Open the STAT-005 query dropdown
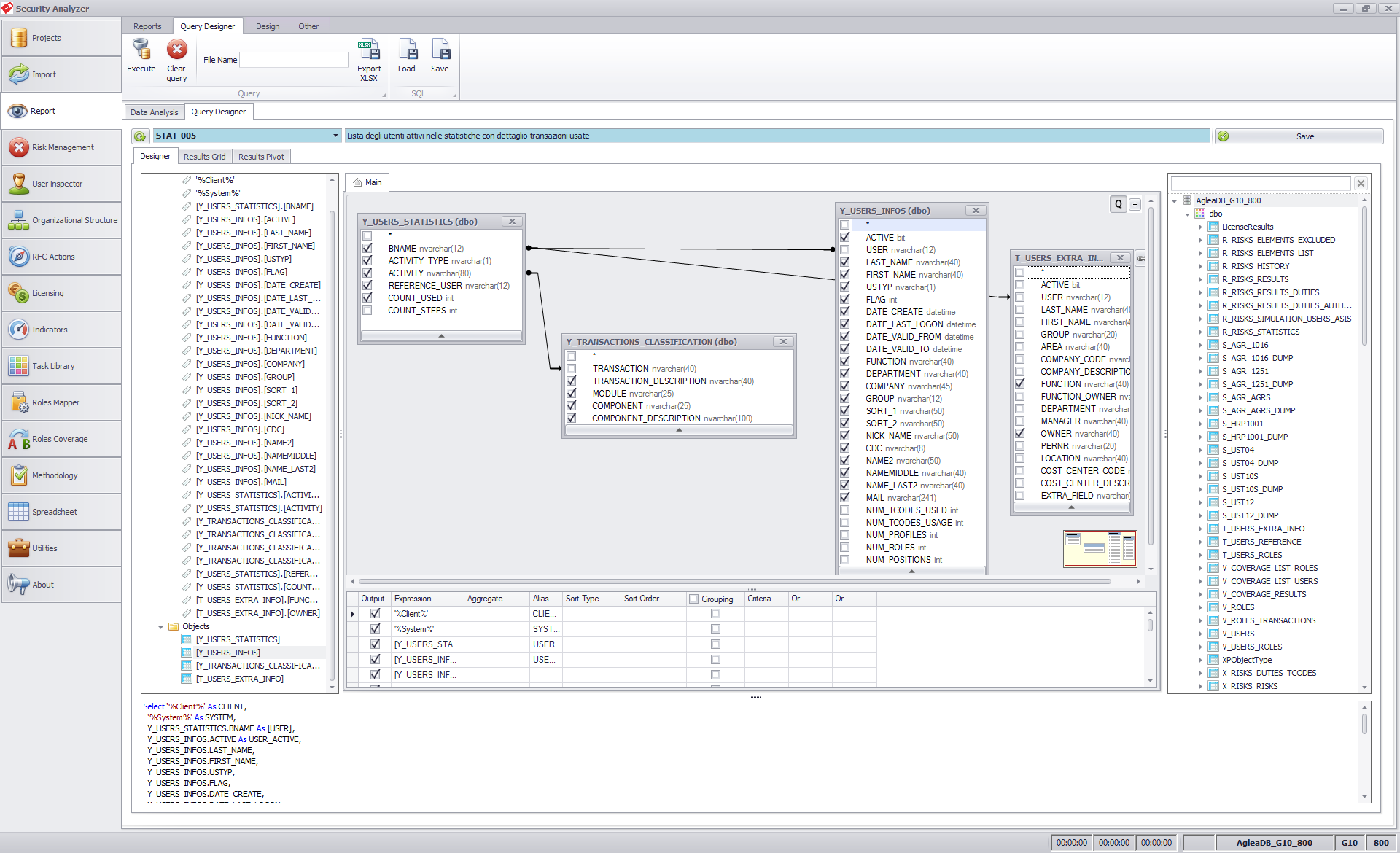Image resolution: width=1400 pixels, height=853 pixels. 335,136
